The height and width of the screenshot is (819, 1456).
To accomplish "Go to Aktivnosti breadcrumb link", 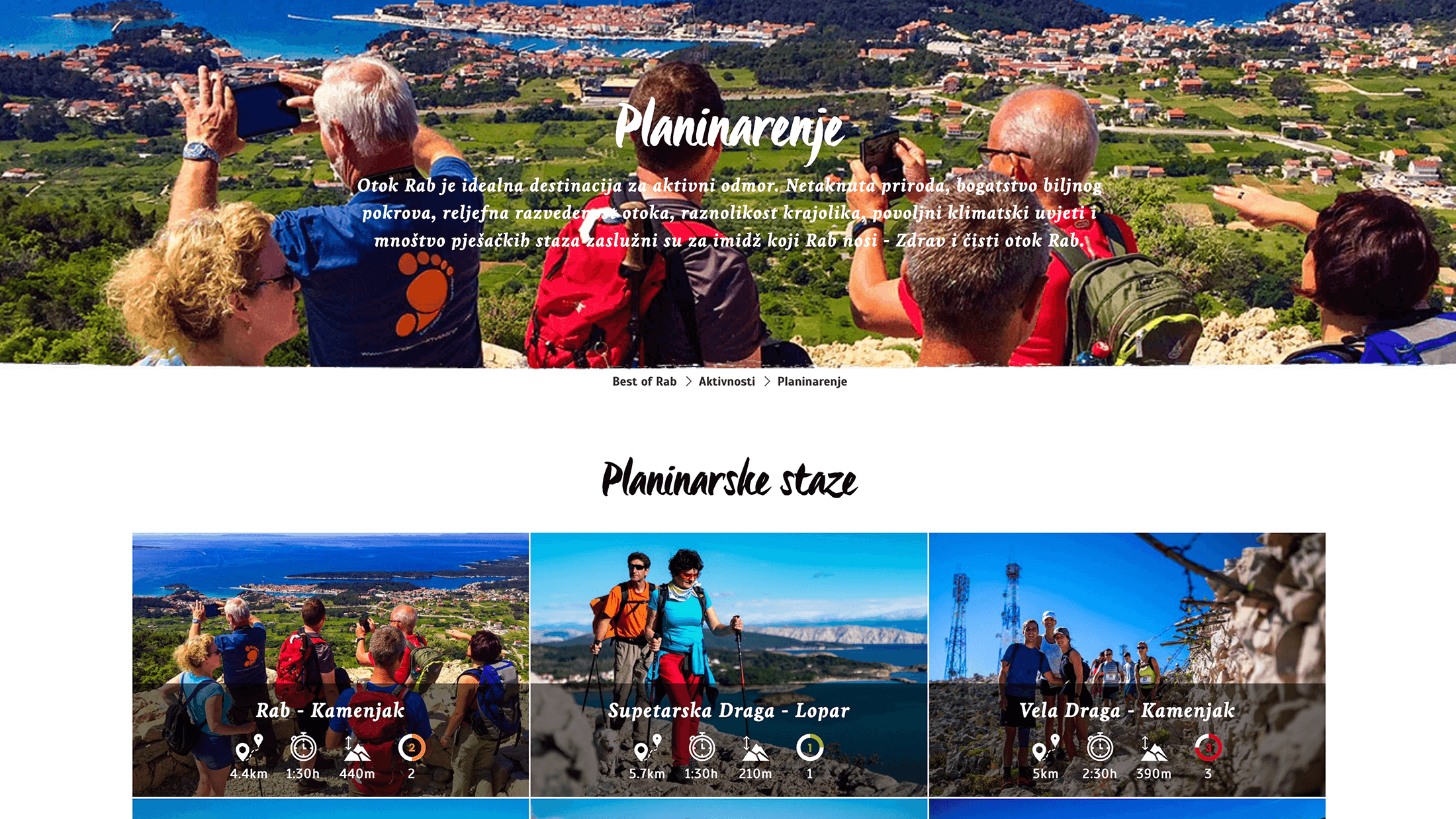I will click(x=727, y=382).
